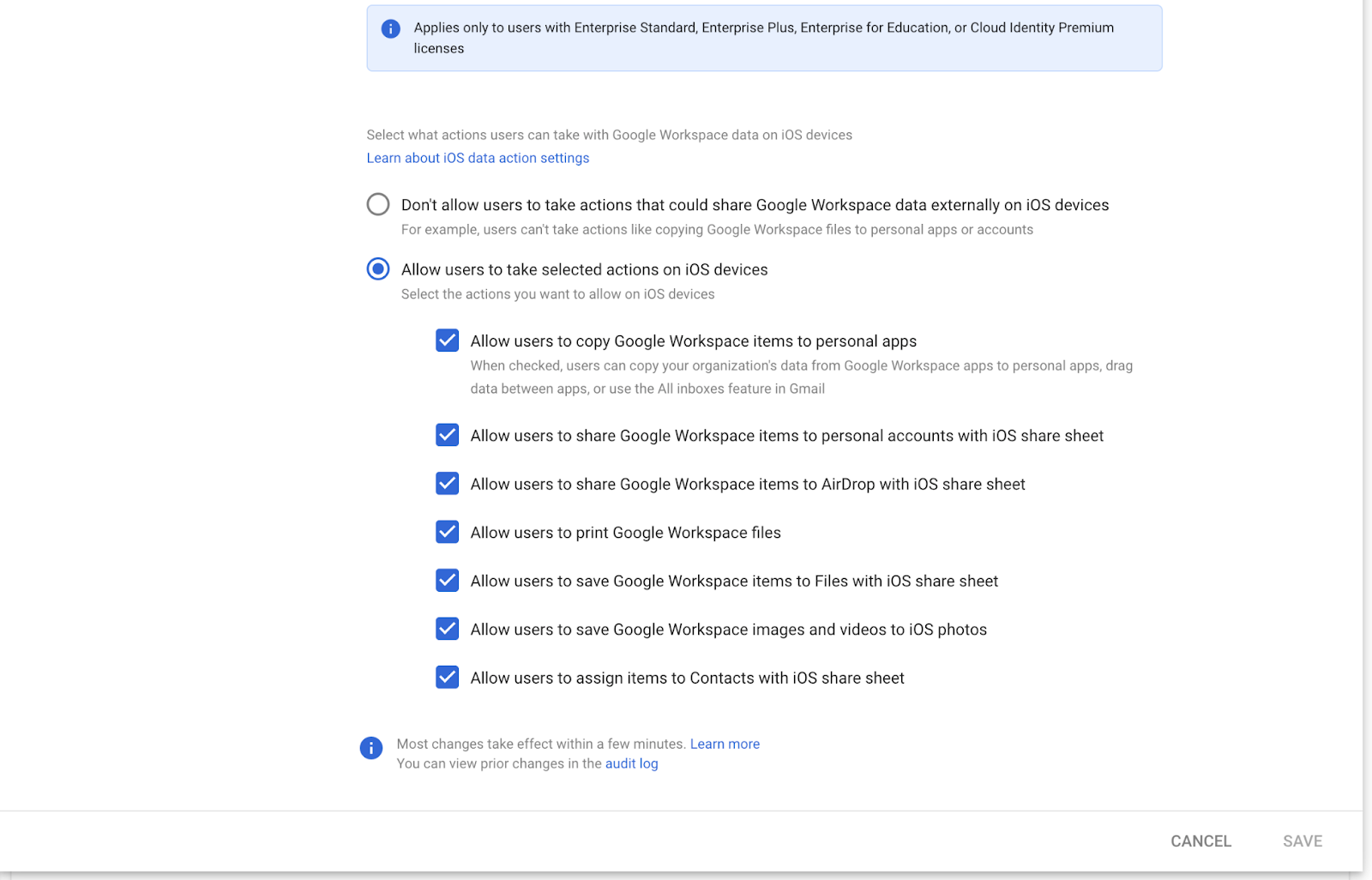Toggle share to personal accounts with iOS share sheet

pos(447,435)
